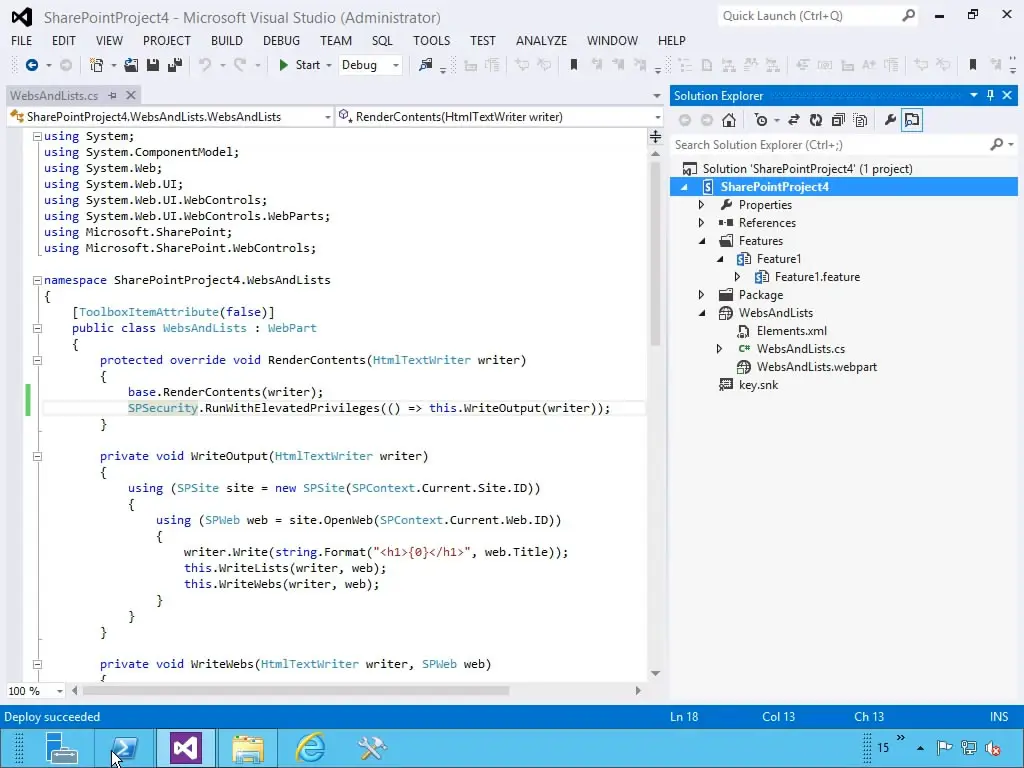Collapse the Features folder node
Viewport: 1024px width, 768px height.
point(702,241)
